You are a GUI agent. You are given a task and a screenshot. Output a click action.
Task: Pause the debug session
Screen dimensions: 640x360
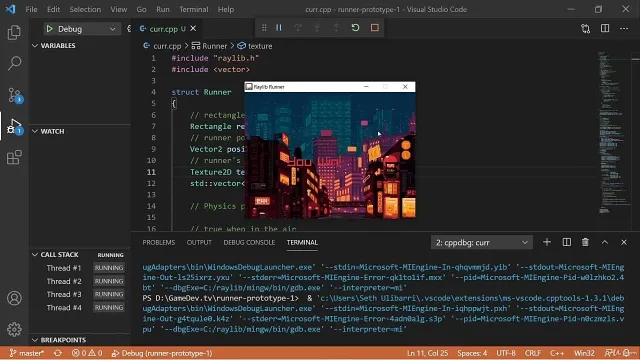point(279,28)
